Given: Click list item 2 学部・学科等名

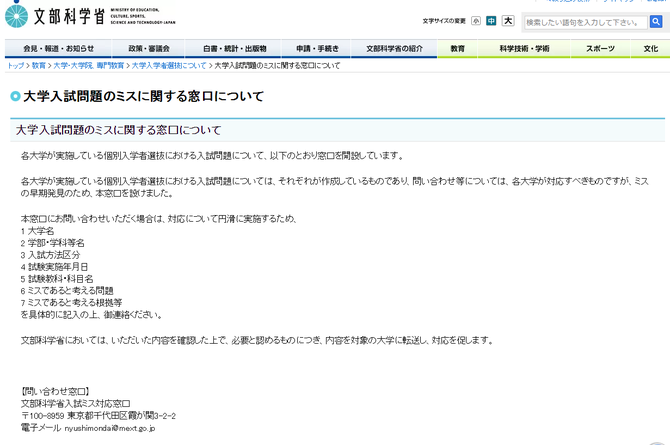Looking at the screenshot, I should [x=53, y=243].
